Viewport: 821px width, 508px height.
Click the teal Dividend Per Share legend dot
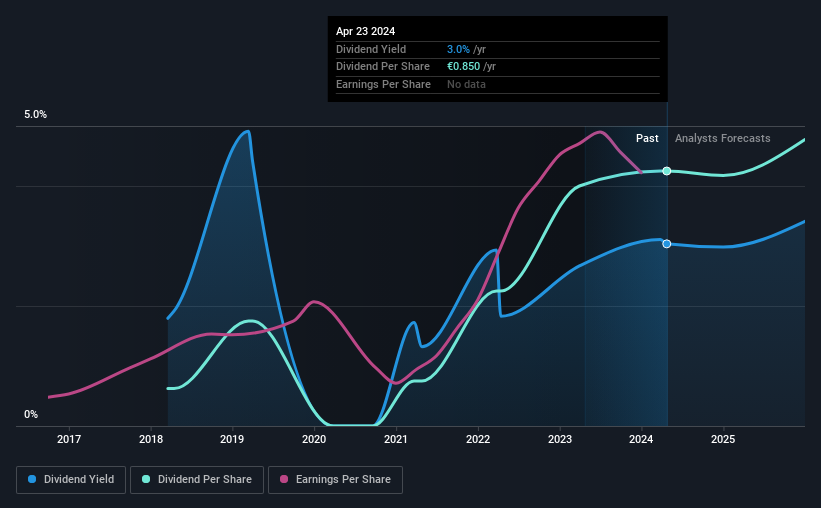[x=146, y=479]
